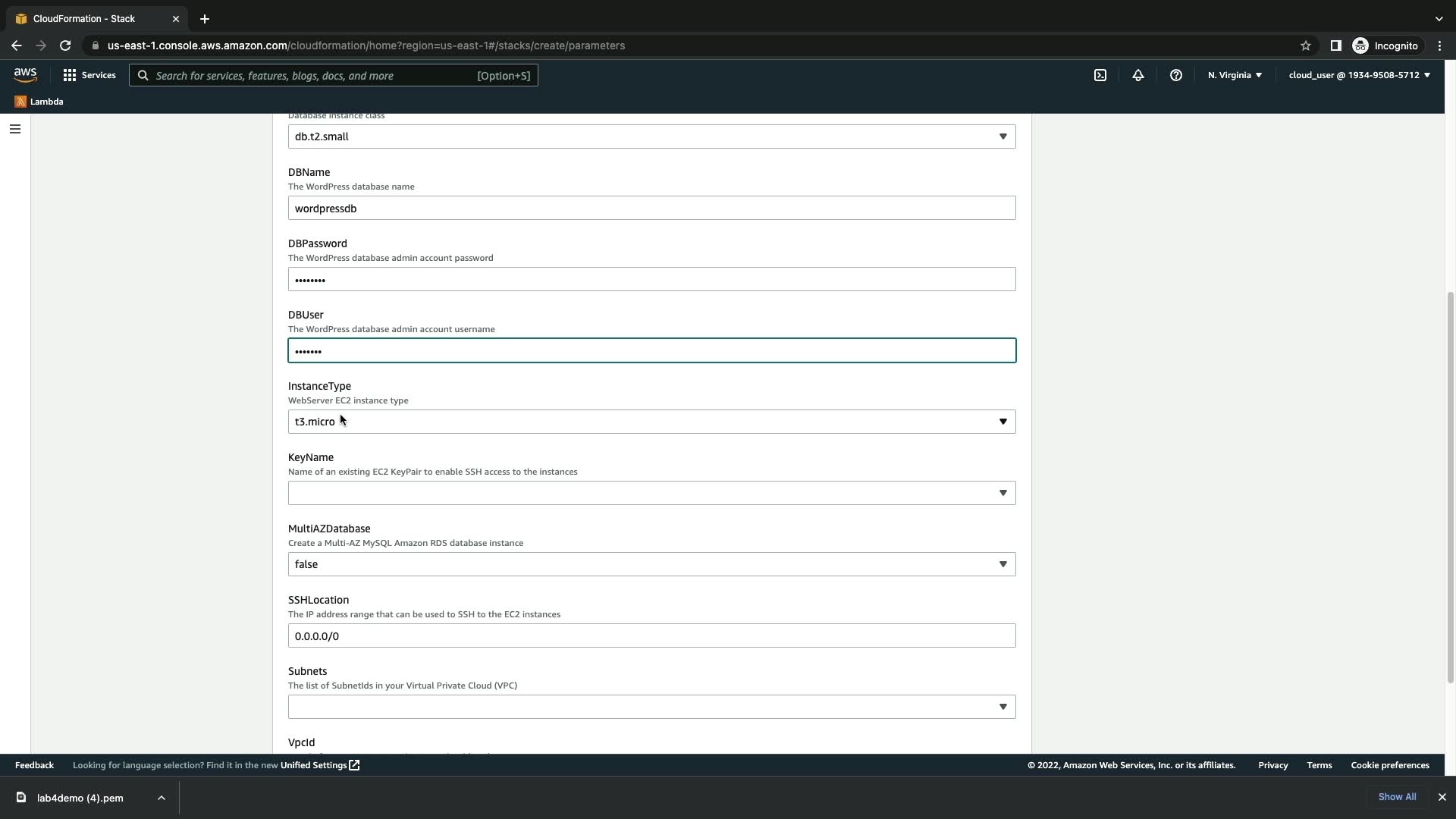The width and height of the screenshot is (1456, 819).
Task: Open the N. Virginia region menu
Action: [x=1235, y=75]
